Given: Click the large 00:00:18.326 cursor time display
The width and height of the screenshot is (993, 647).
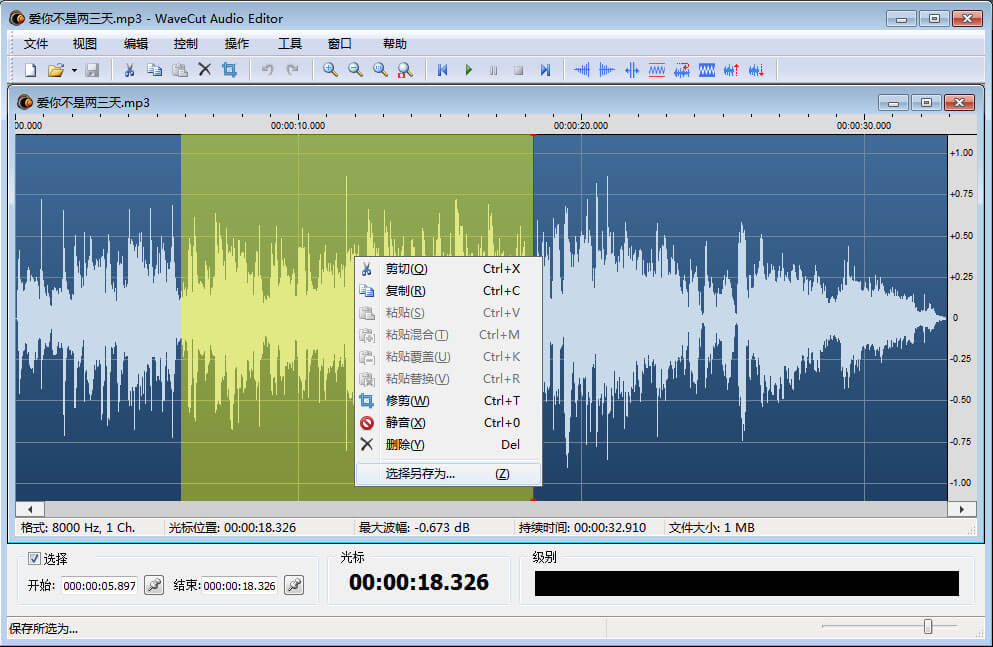Looking at the screenshot, I should tap(419, 582).
